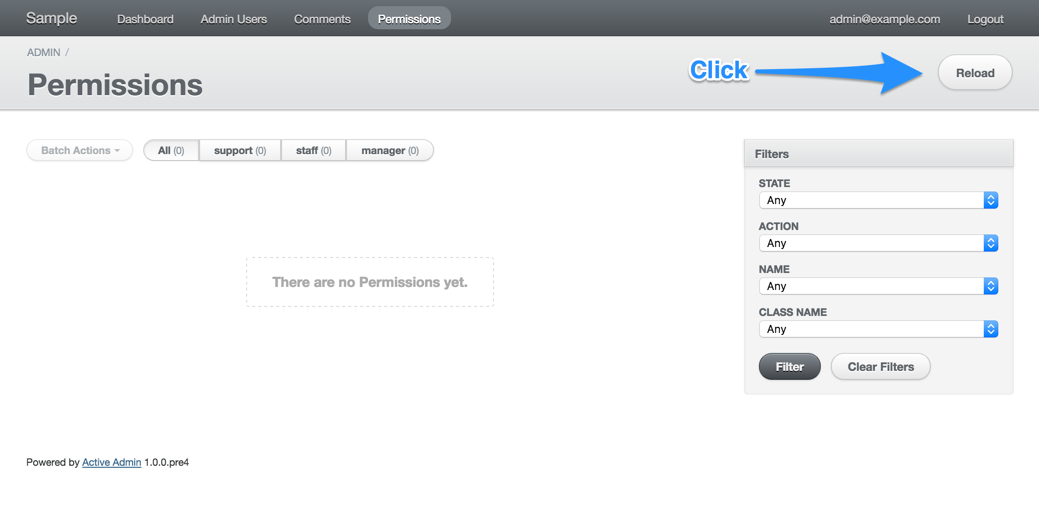The image size is (1039, 508).
Task: Open the Batch Actions dropdown
Action: point(79,151)
